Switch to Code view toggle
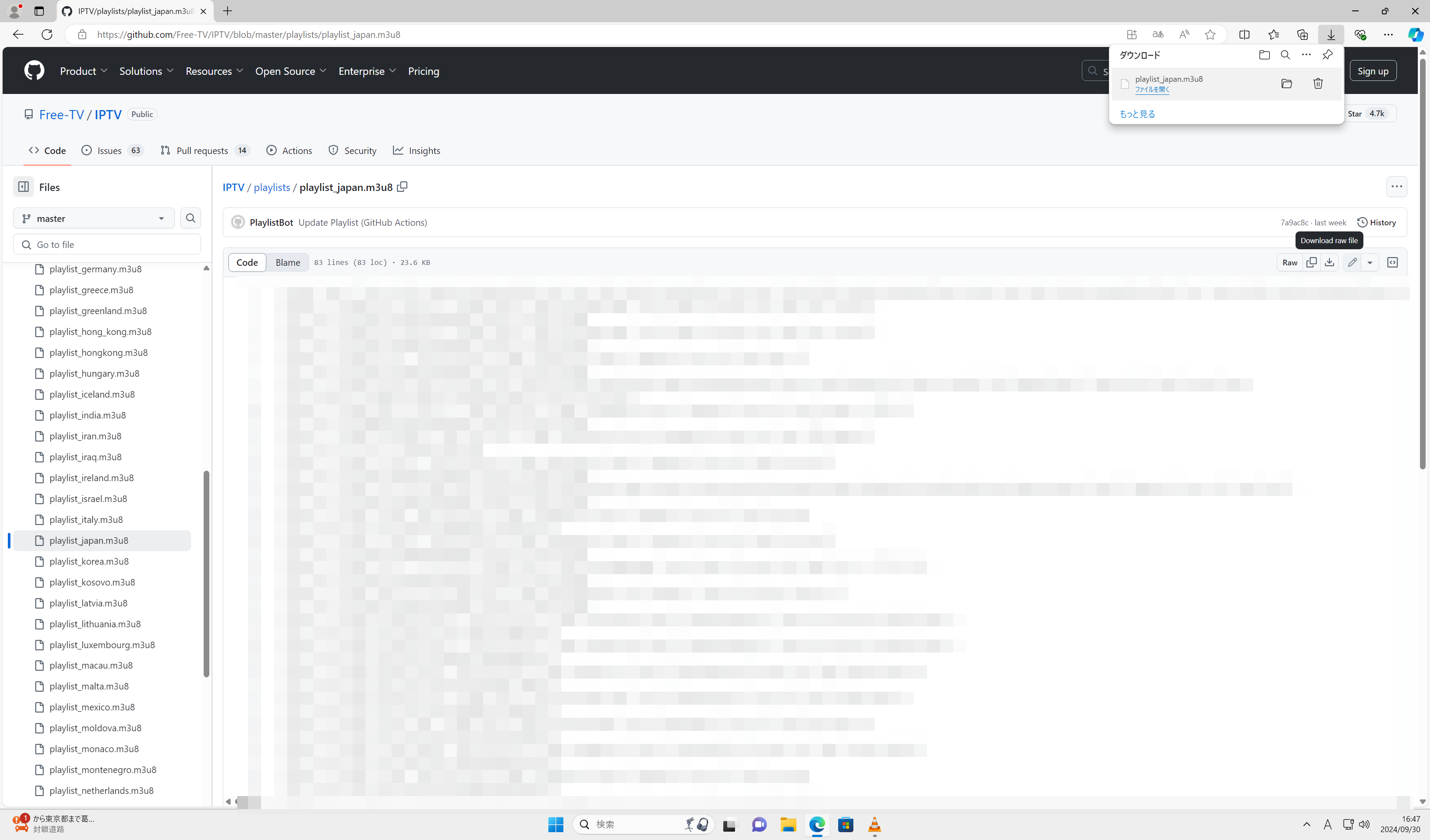 [247, 262]
